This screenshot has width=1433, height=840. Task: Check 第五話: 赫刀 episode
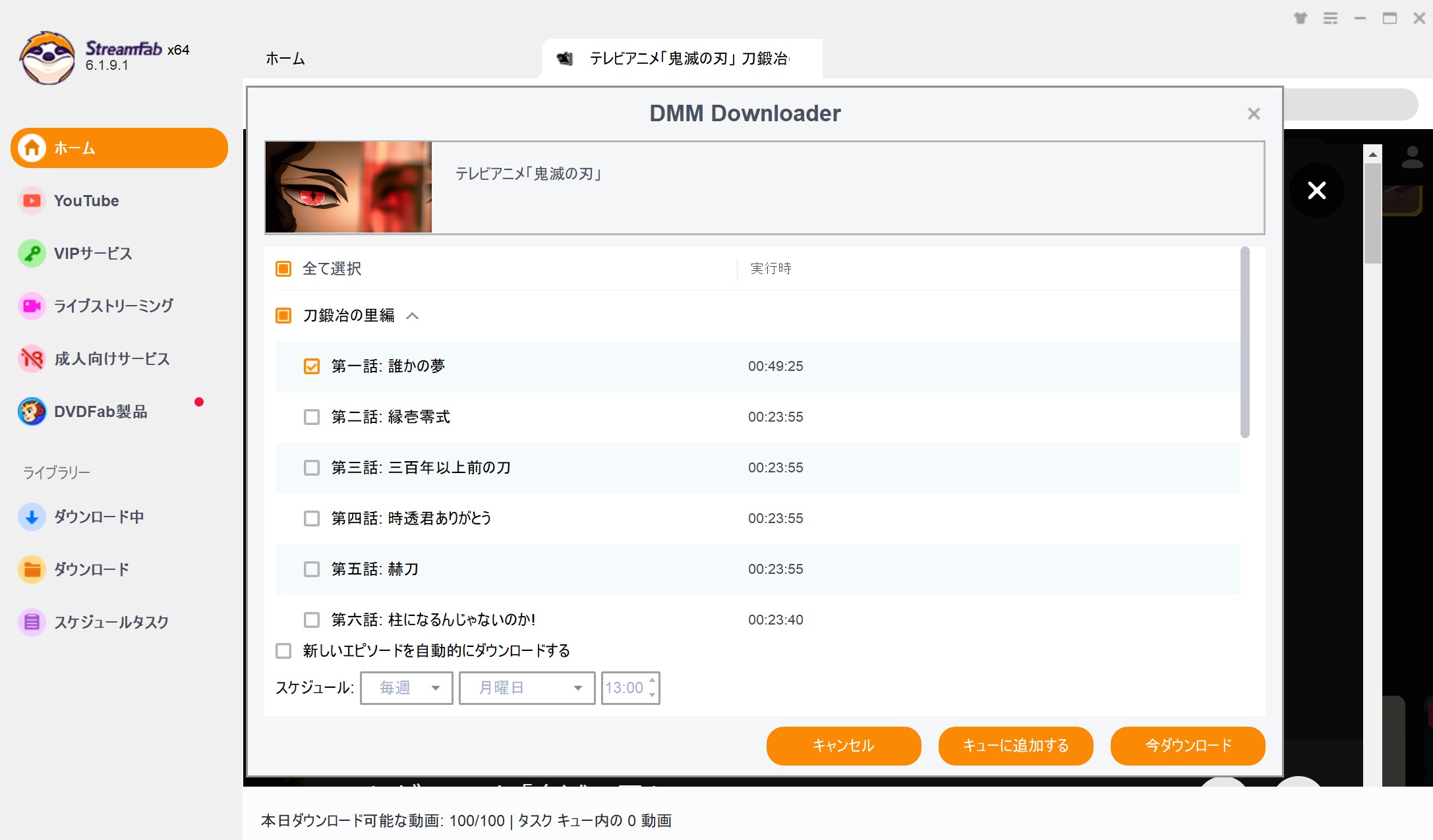point(312,569)
